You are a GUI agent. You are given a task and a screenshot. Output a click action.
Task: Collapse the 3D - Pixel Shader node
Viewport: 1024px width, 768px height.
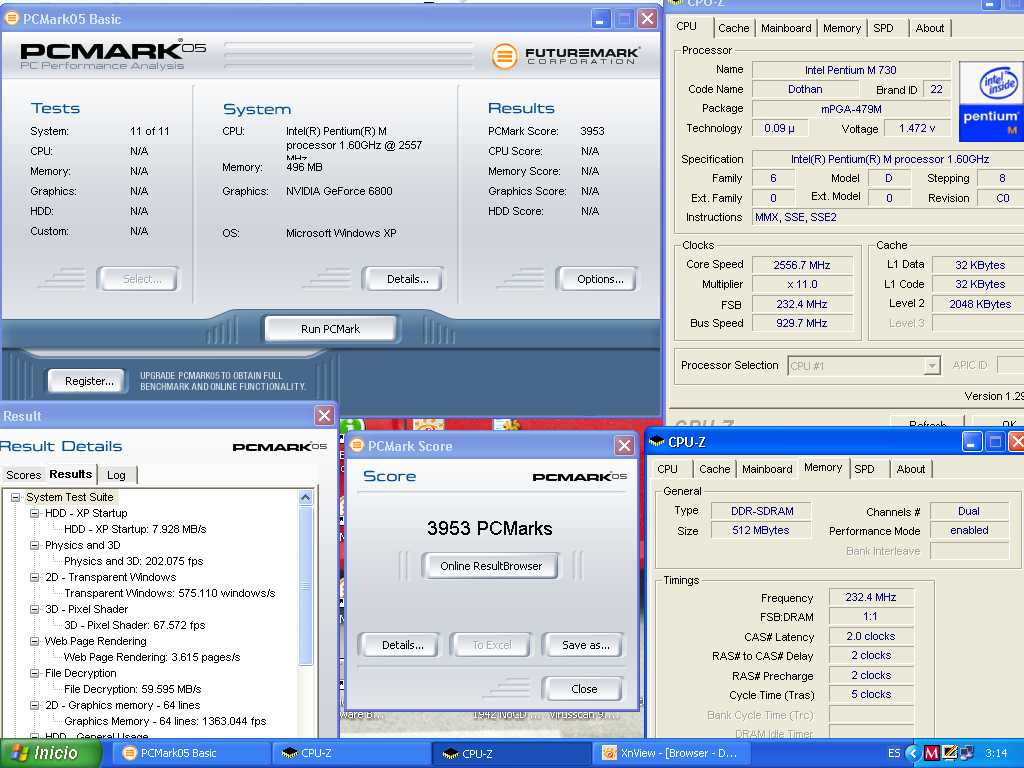(35, 609)
